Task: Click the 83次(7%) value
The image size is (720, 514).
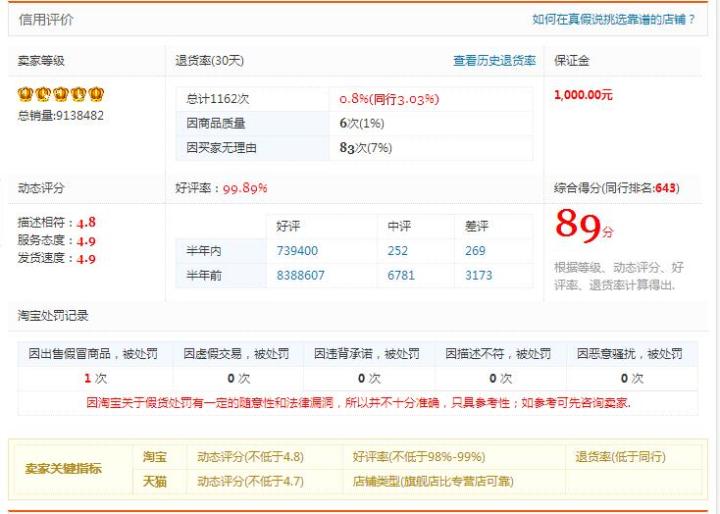Action: click(366, 148)
